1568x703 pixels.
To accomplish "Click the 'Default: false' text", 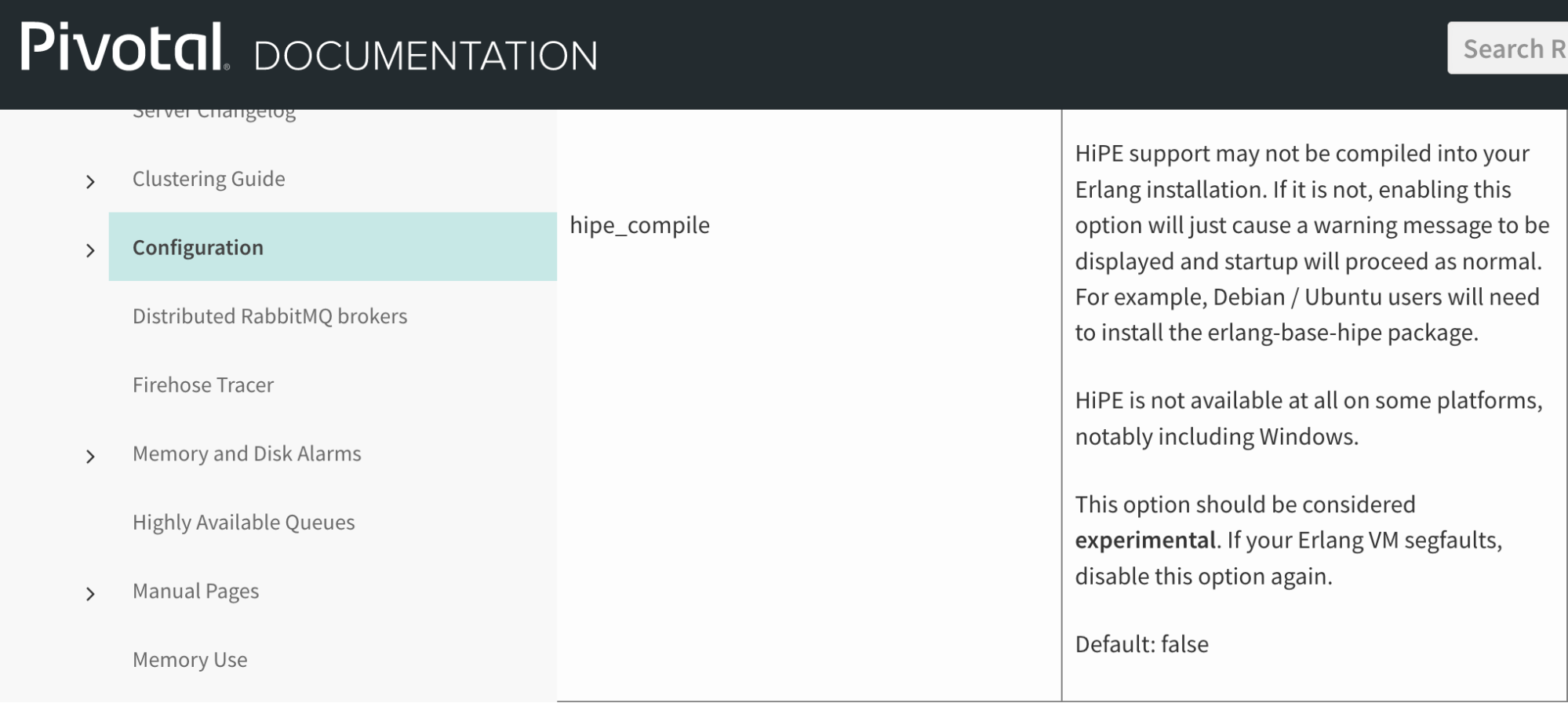I will 1141,644.
